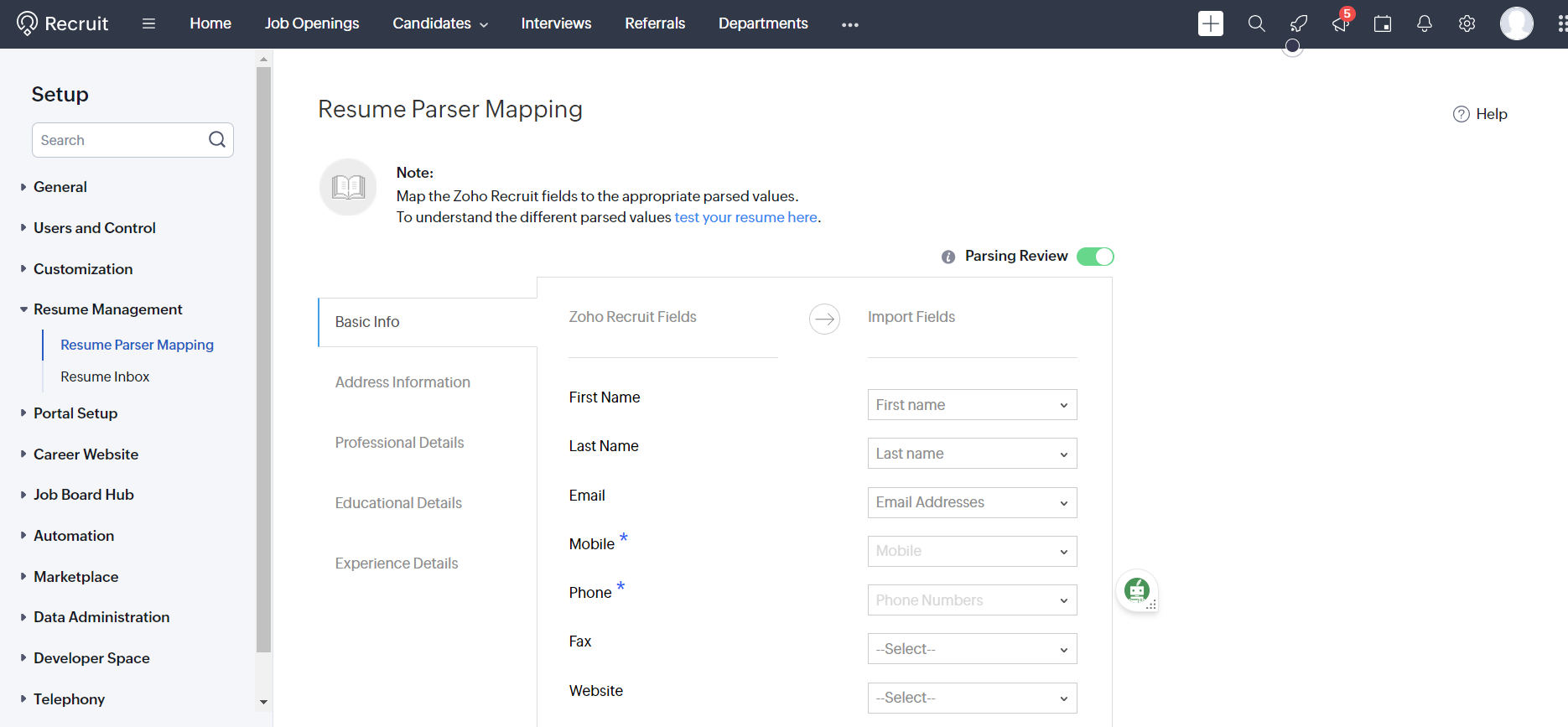
Task: Switch to the Address Information tab
Action: 402,382
